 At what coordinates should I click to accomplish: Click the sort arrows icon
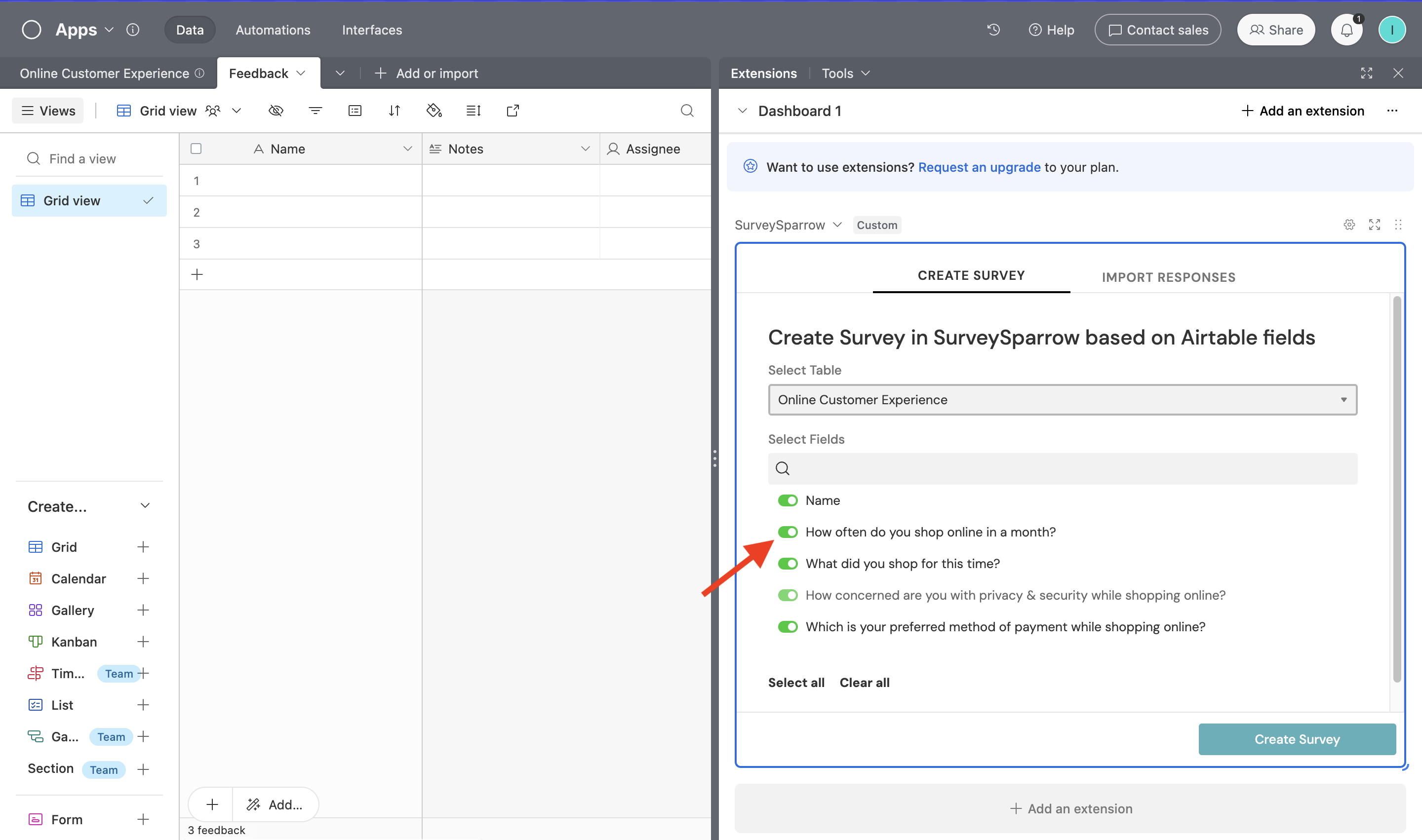coord(395,111)
